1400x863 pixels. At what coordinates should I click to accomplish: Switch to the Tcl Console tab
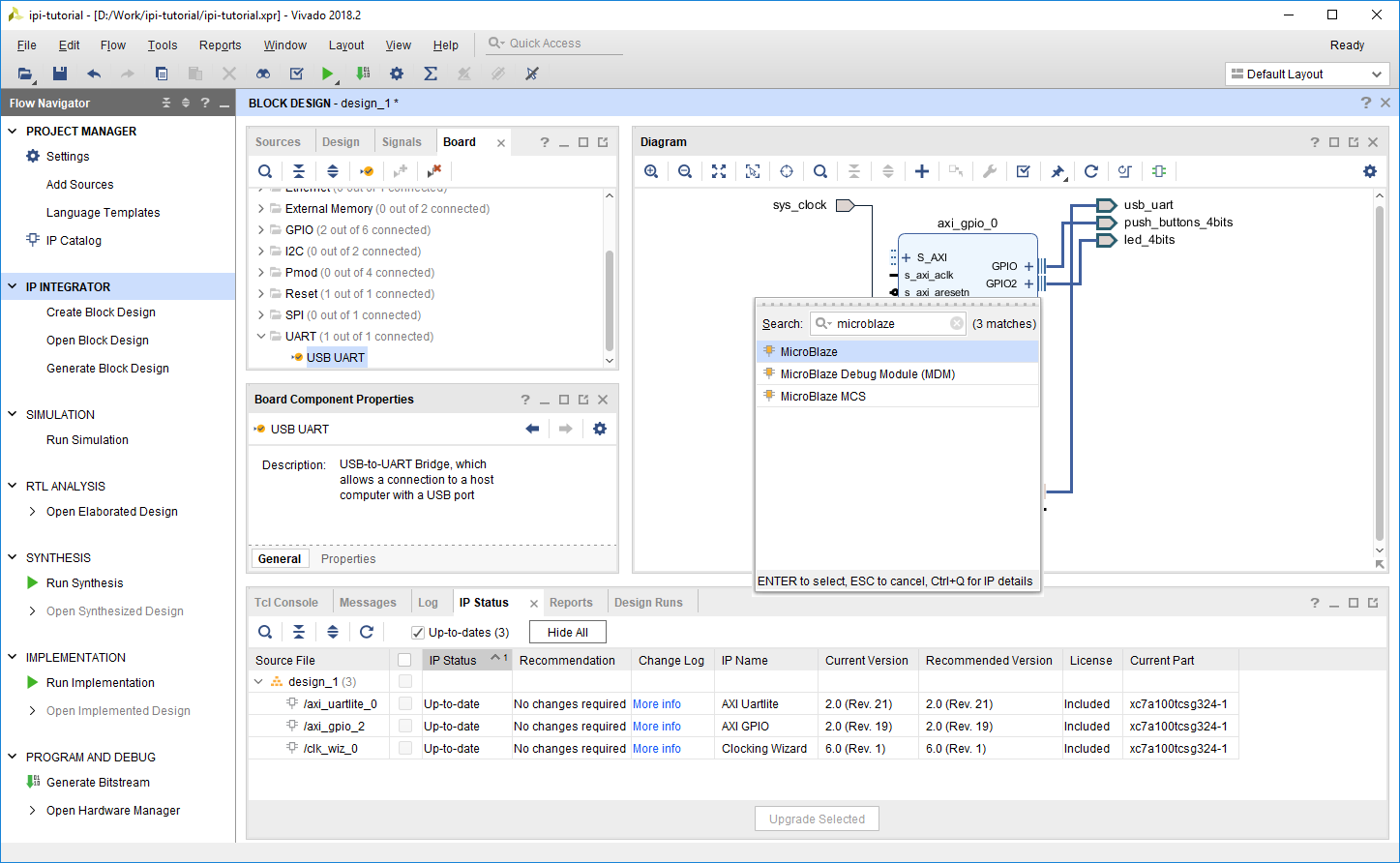(286, 603)
